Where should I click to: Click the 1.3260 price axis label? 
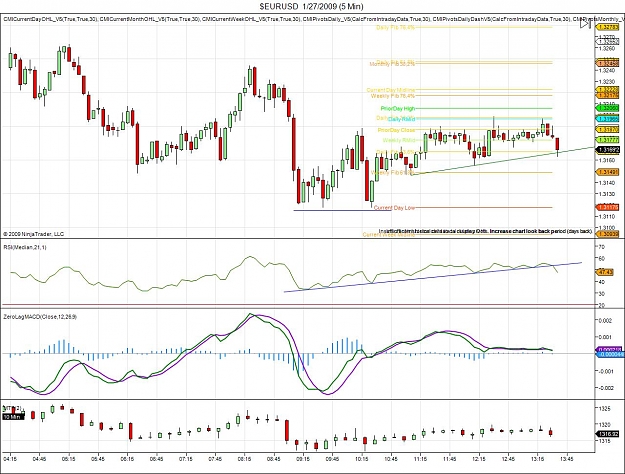(607, 48)
